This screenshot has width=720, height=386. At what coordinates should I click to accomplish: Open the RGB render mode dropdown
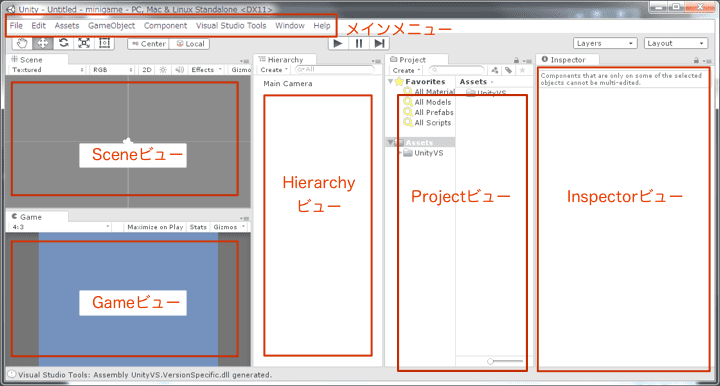click(113, 70)
